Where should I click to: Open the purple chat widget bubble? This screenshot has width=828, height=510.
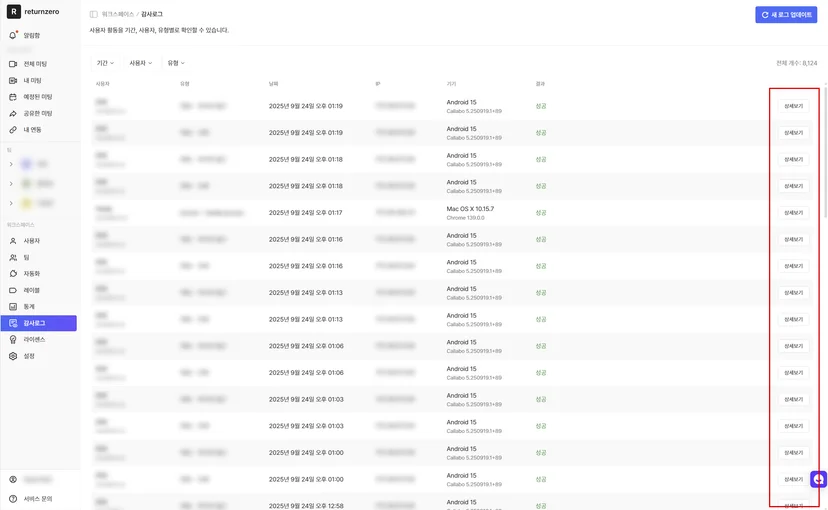pos(818,479)
